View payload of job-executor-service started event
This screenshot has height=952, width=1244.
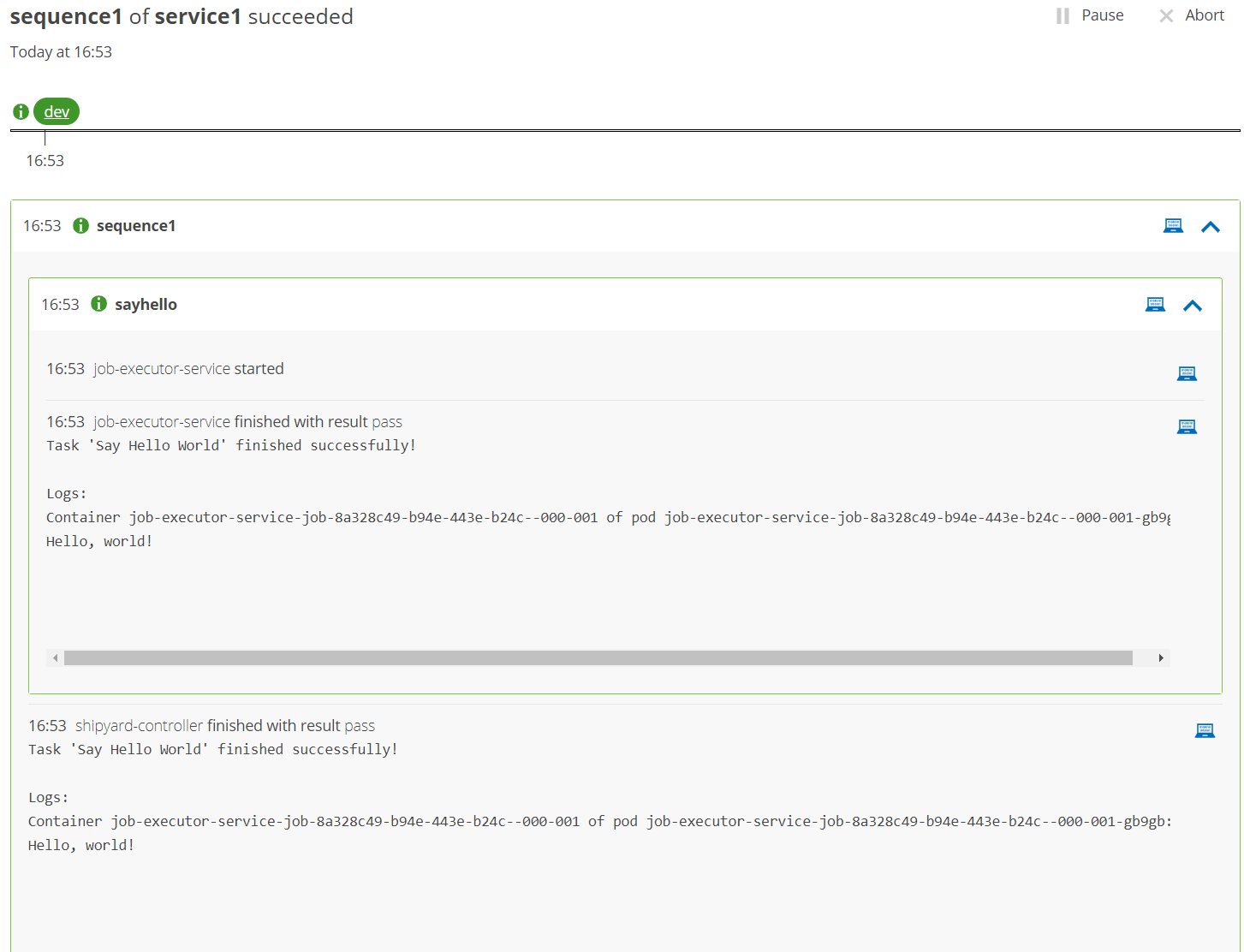click(x=1187, y=373)
